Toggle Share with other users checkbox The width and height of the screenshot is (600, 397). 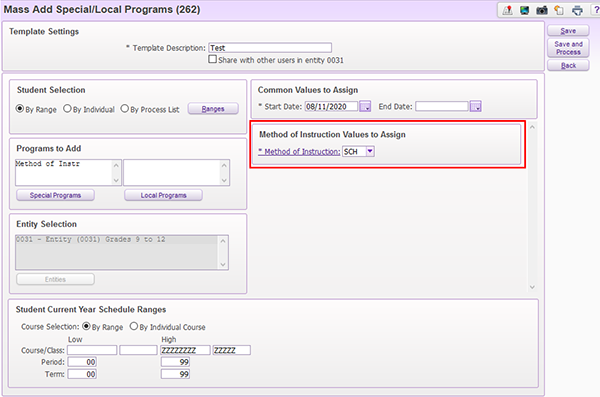[212, 59]
